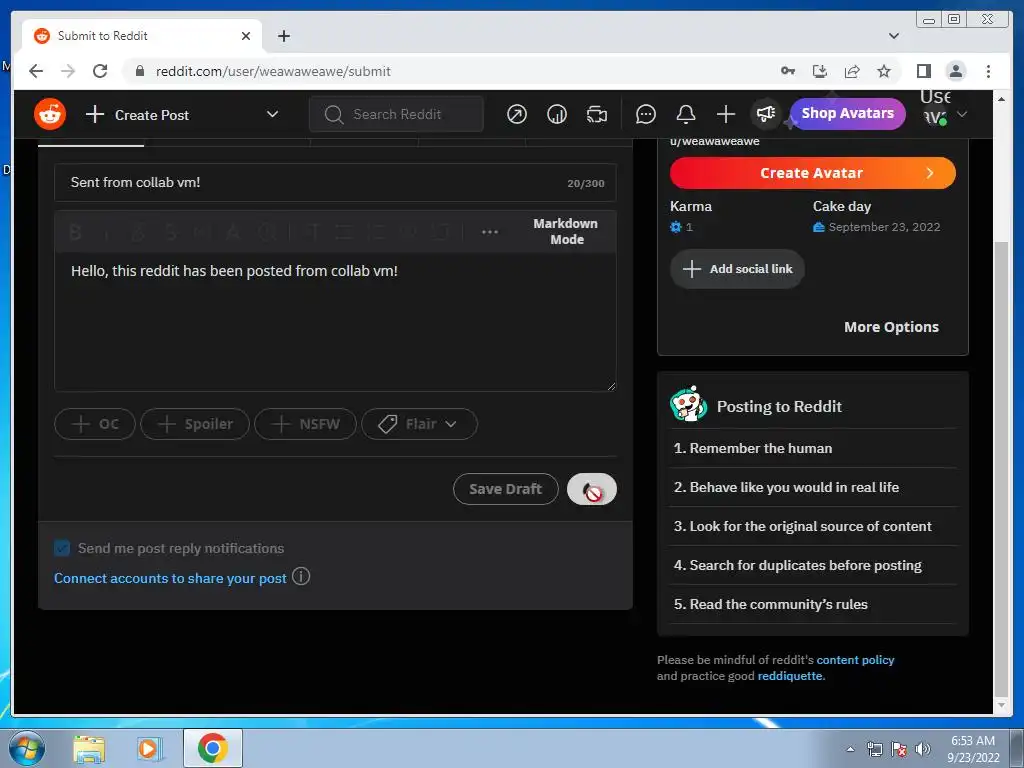Open the more formatting options ellipsis
1024x768 pixels.
tap(490, 232)
